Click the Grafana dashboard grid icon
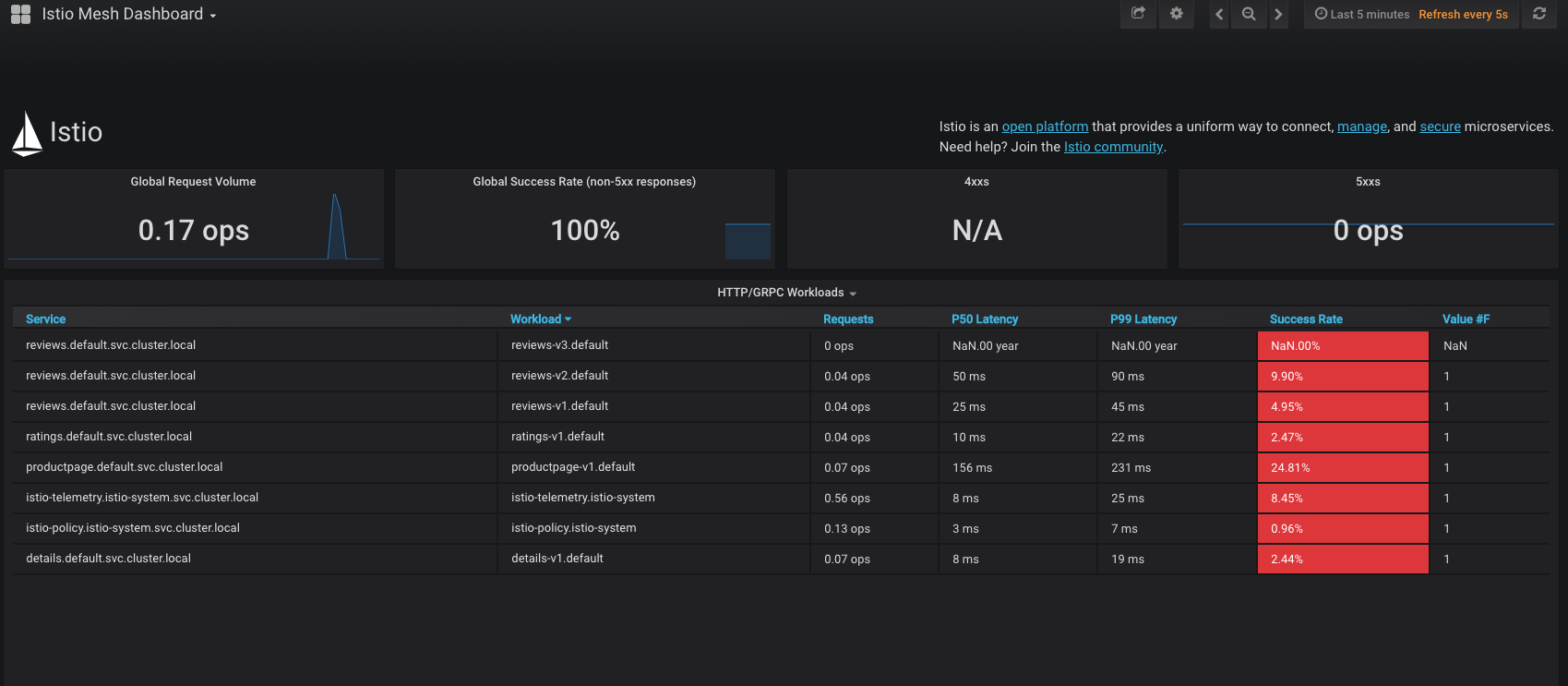 click(20, 14)
